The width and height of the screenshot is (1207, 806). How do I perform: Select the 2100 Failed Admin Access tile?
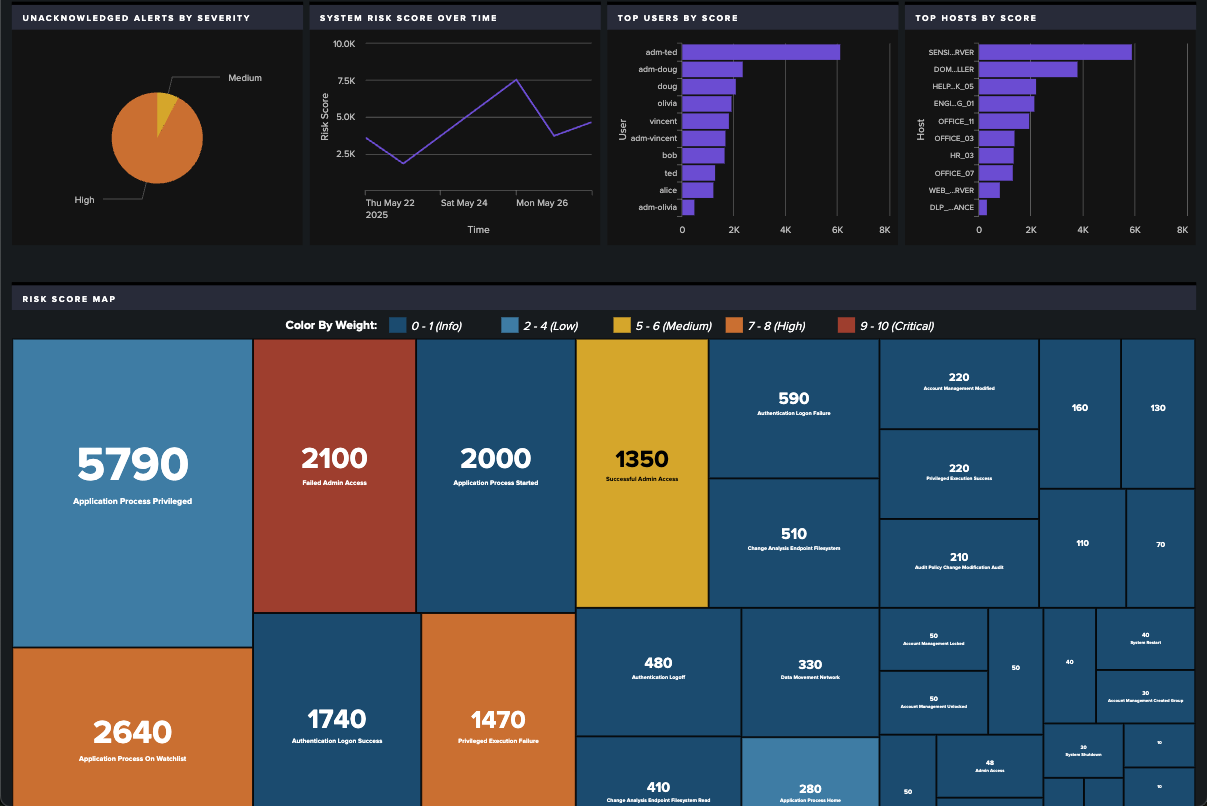334,476
